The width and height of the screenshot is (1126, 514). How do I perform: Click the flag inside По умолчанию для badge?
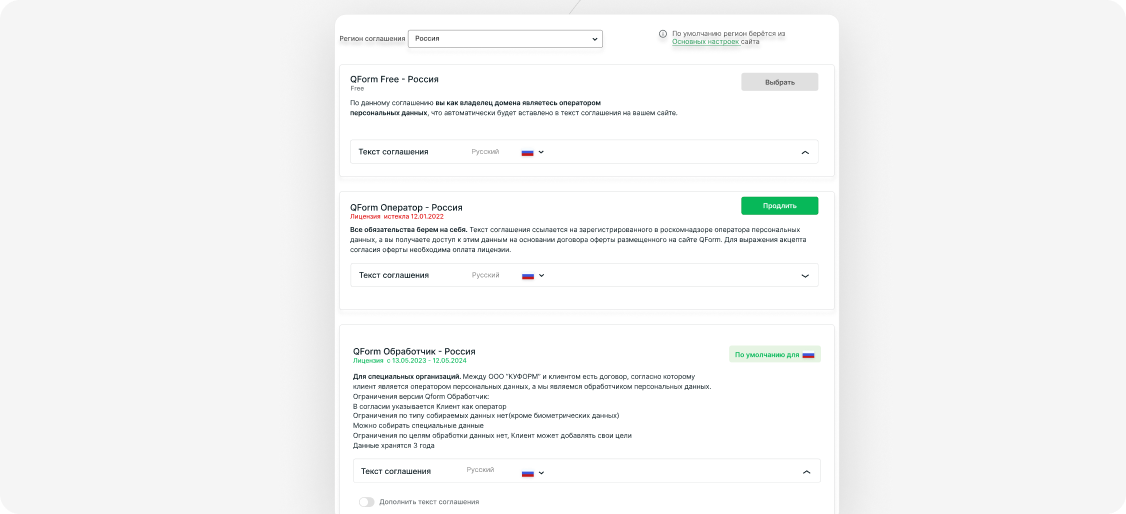[x=808, y=355]
